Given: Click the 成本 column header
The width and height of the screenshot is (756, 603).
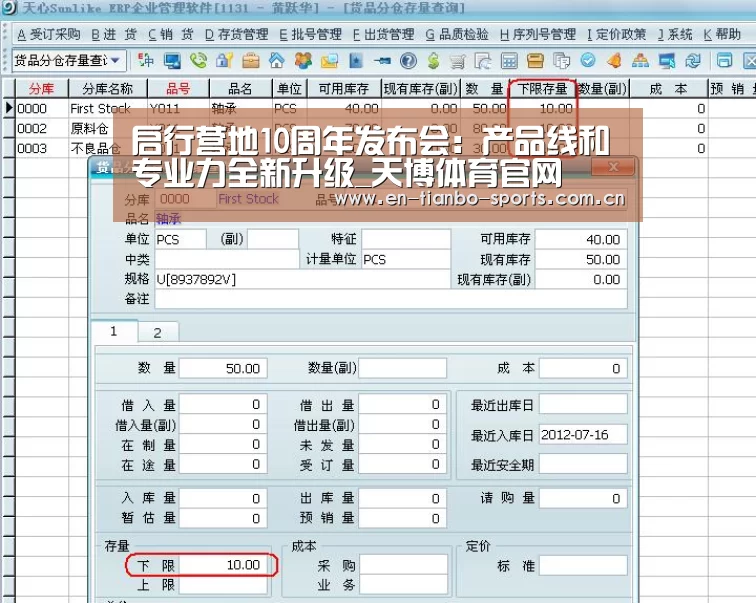Looking at the screenshot, I should coord(668,89).
